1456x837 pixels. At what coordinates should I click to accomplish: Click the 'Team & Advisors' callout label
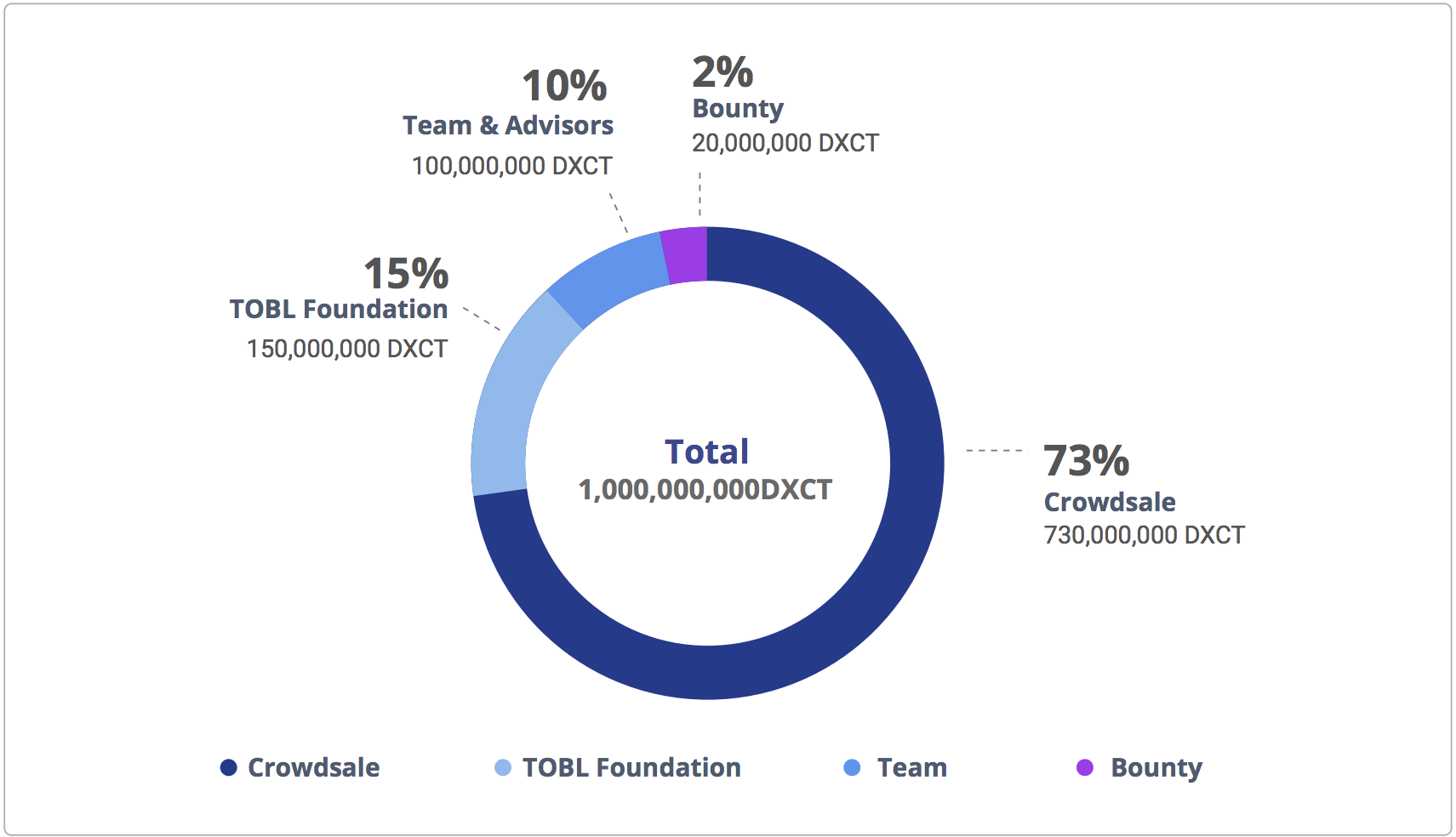[x=508, y=125]
